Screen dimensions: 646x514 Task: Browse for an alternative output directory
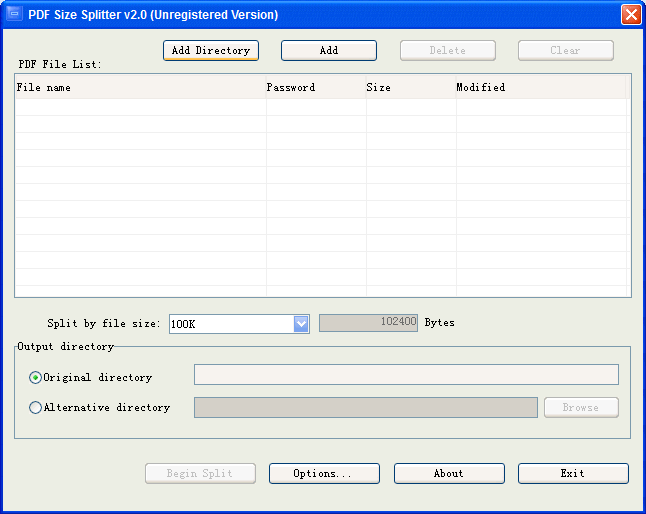[x=580, y=407]
